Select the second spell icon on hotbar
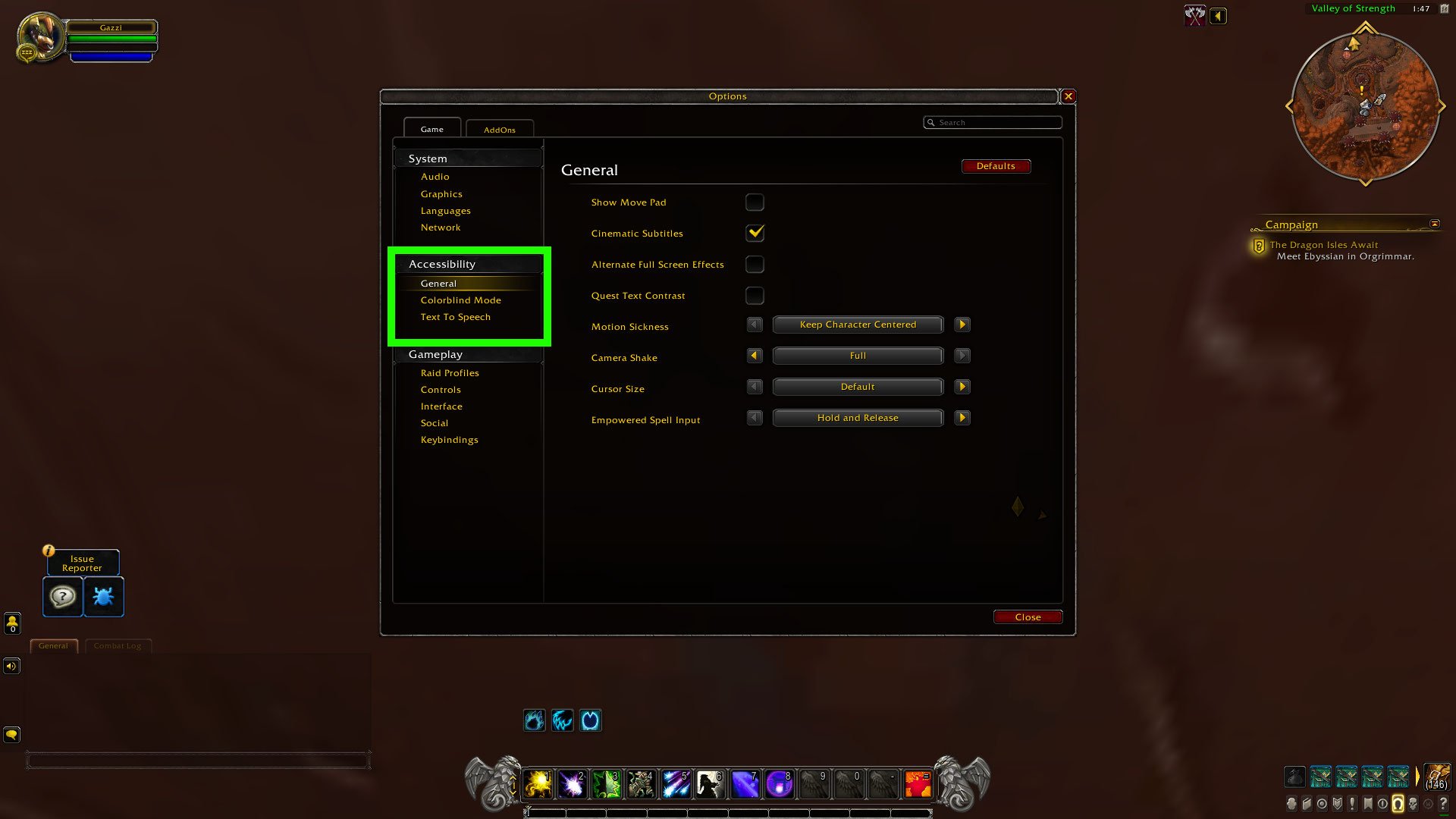 [x=572, y=784]
